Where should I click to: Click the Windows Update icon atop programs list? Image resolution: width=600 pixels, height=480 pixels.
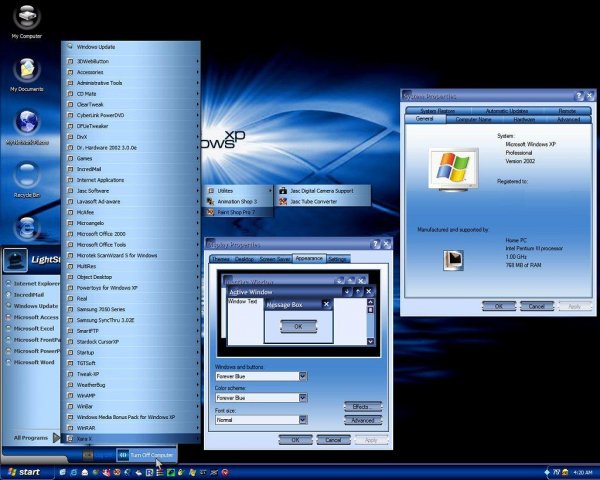[70, 47]
